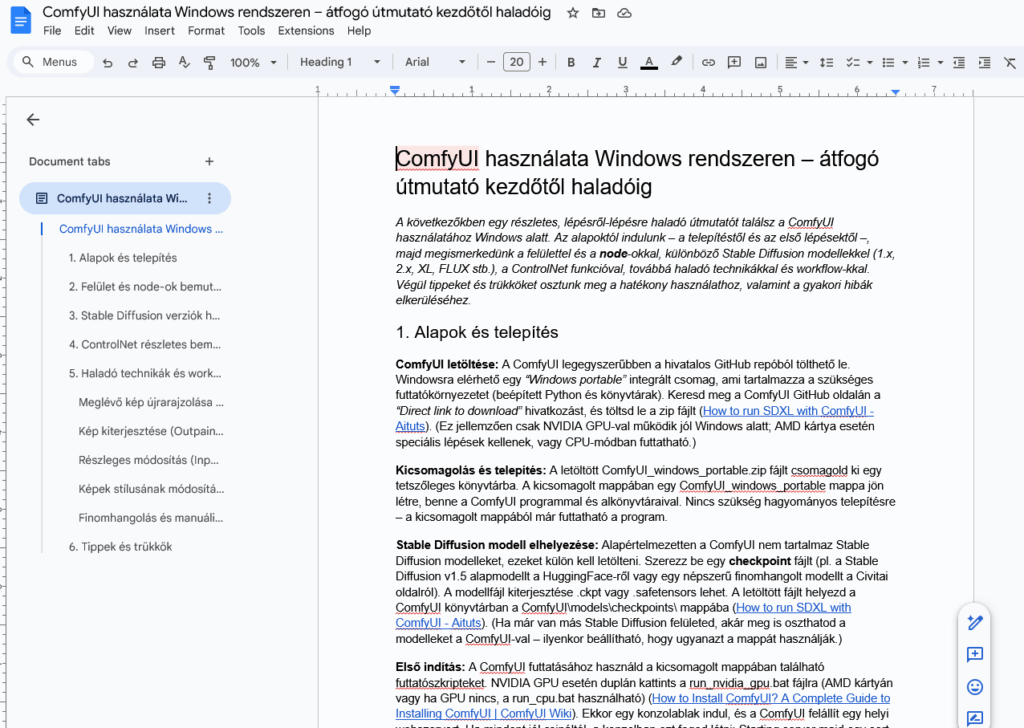The height and width of the screenshot is (728, 1024).
Task: Search the Menus box
Action: click(x=52, y=62)
